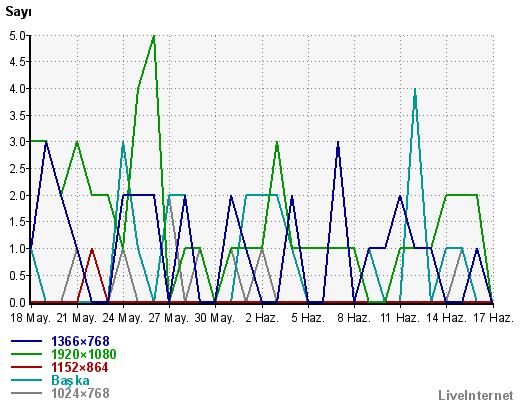Click the teal Başka legend line
520x405 pixels.
click(x=26, y=380)
